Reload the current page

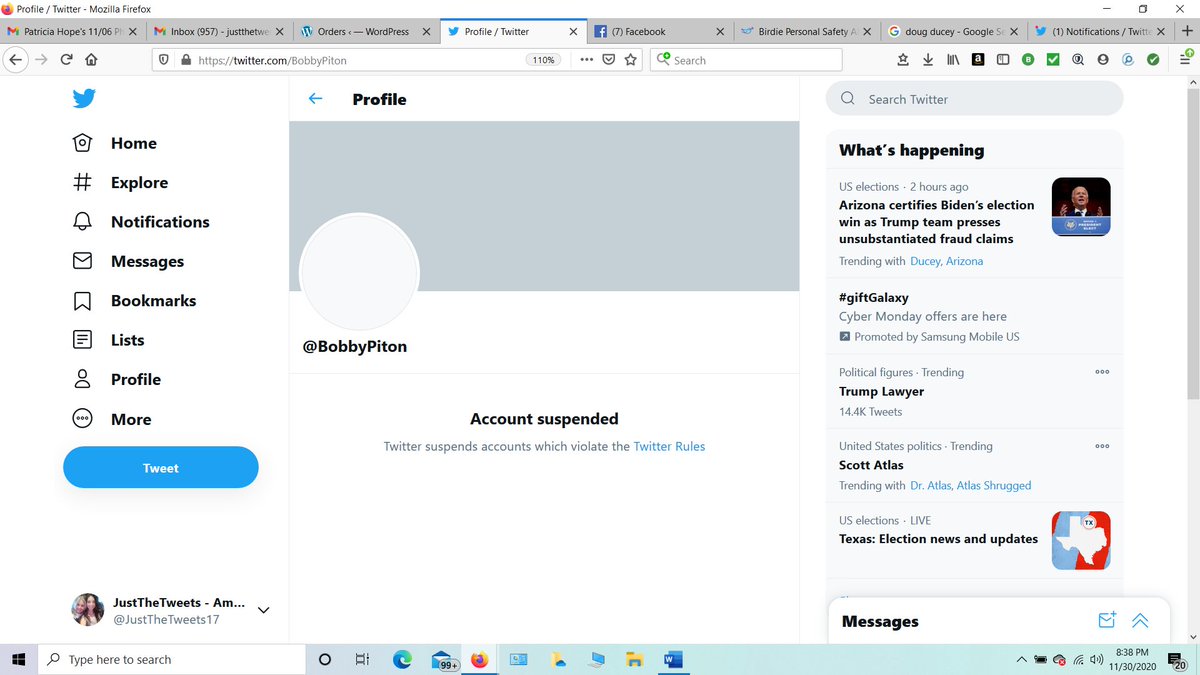(x=66, y=60)
